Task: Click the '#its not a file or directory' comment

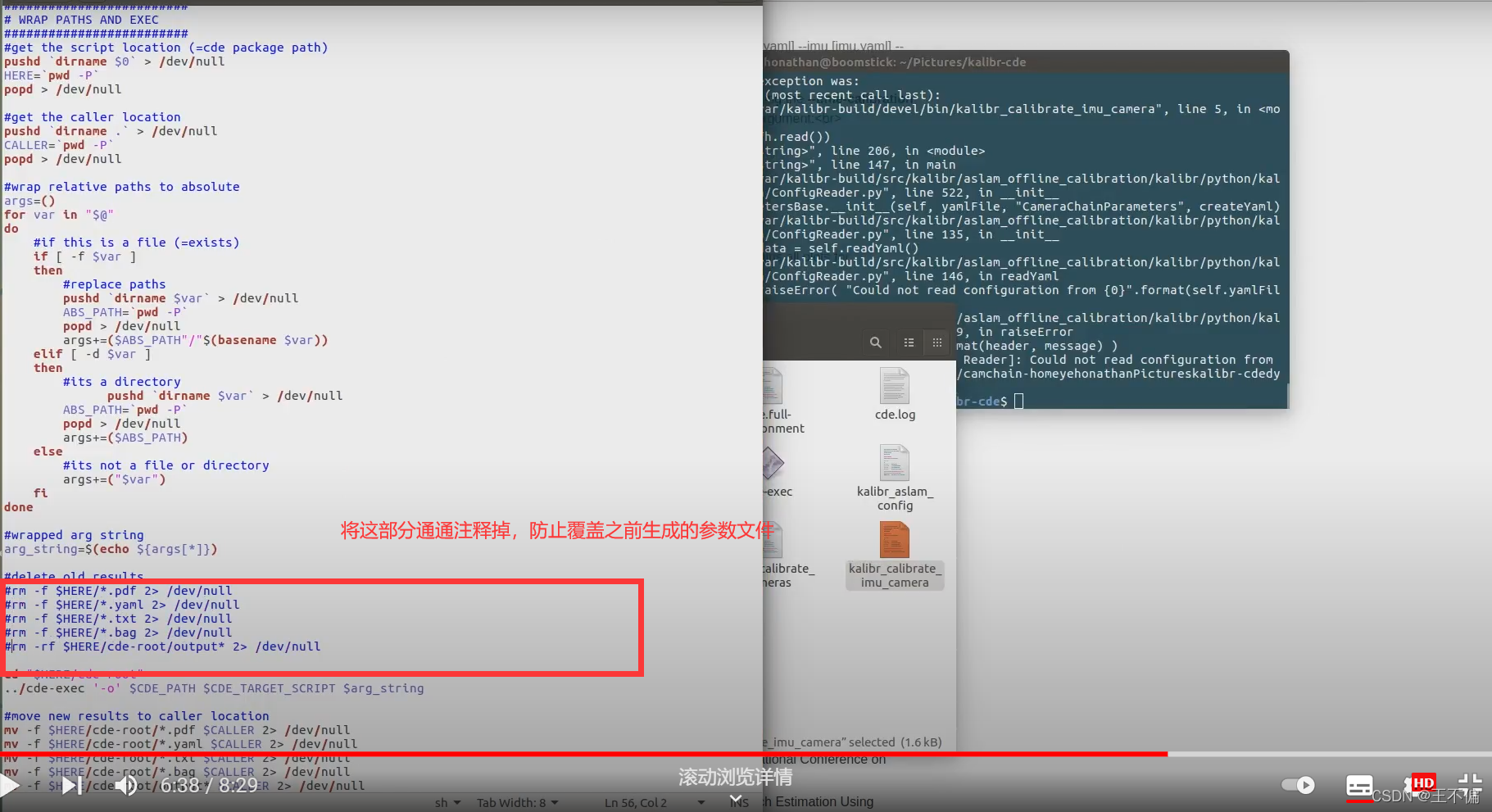Action: pyautogui.click(x=166, y=465)
